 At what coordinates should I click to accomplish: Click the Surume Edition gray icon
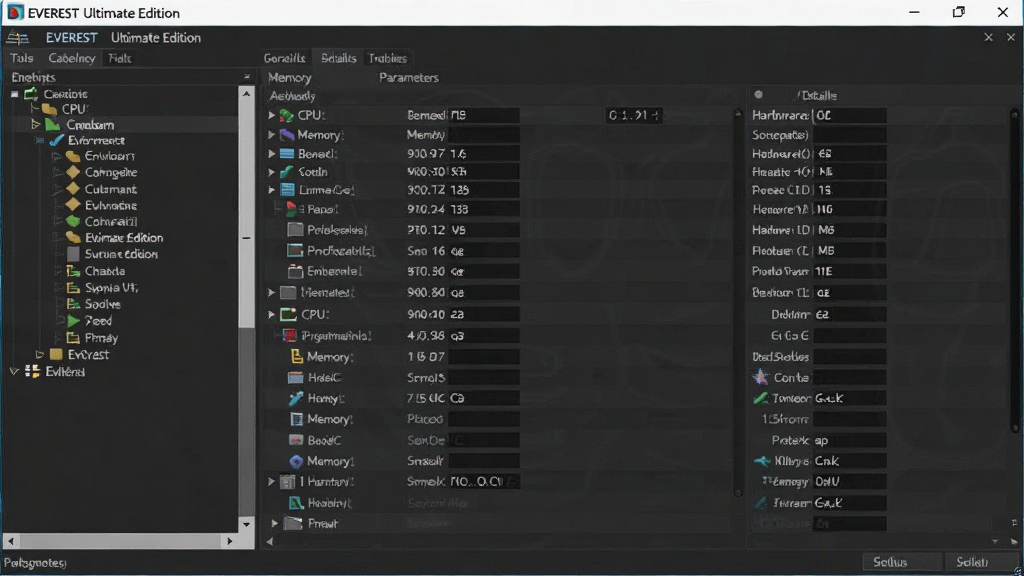[73, 254]
